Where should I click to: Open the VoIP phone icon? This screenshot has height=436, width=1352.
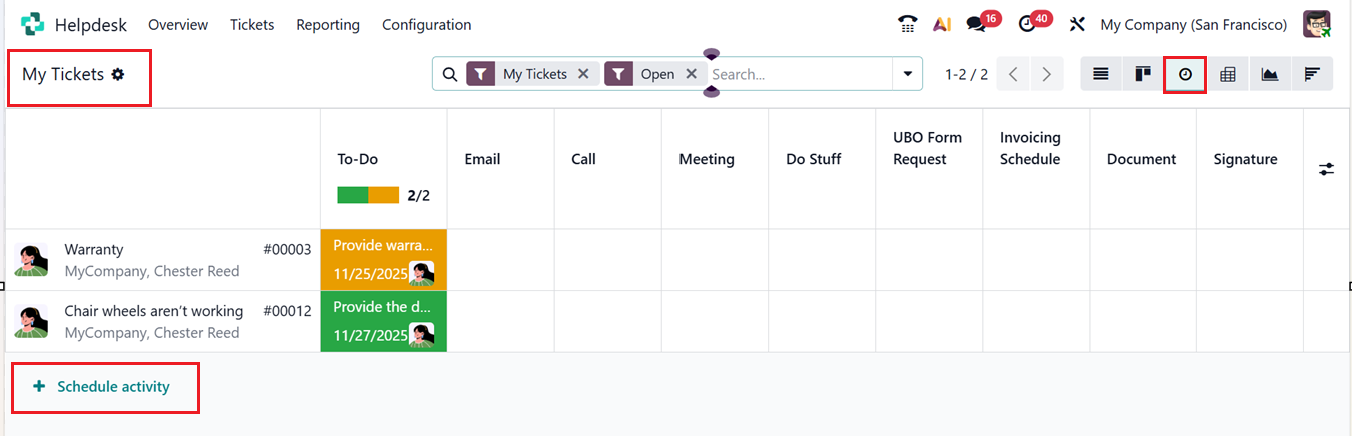click(907, 24)
